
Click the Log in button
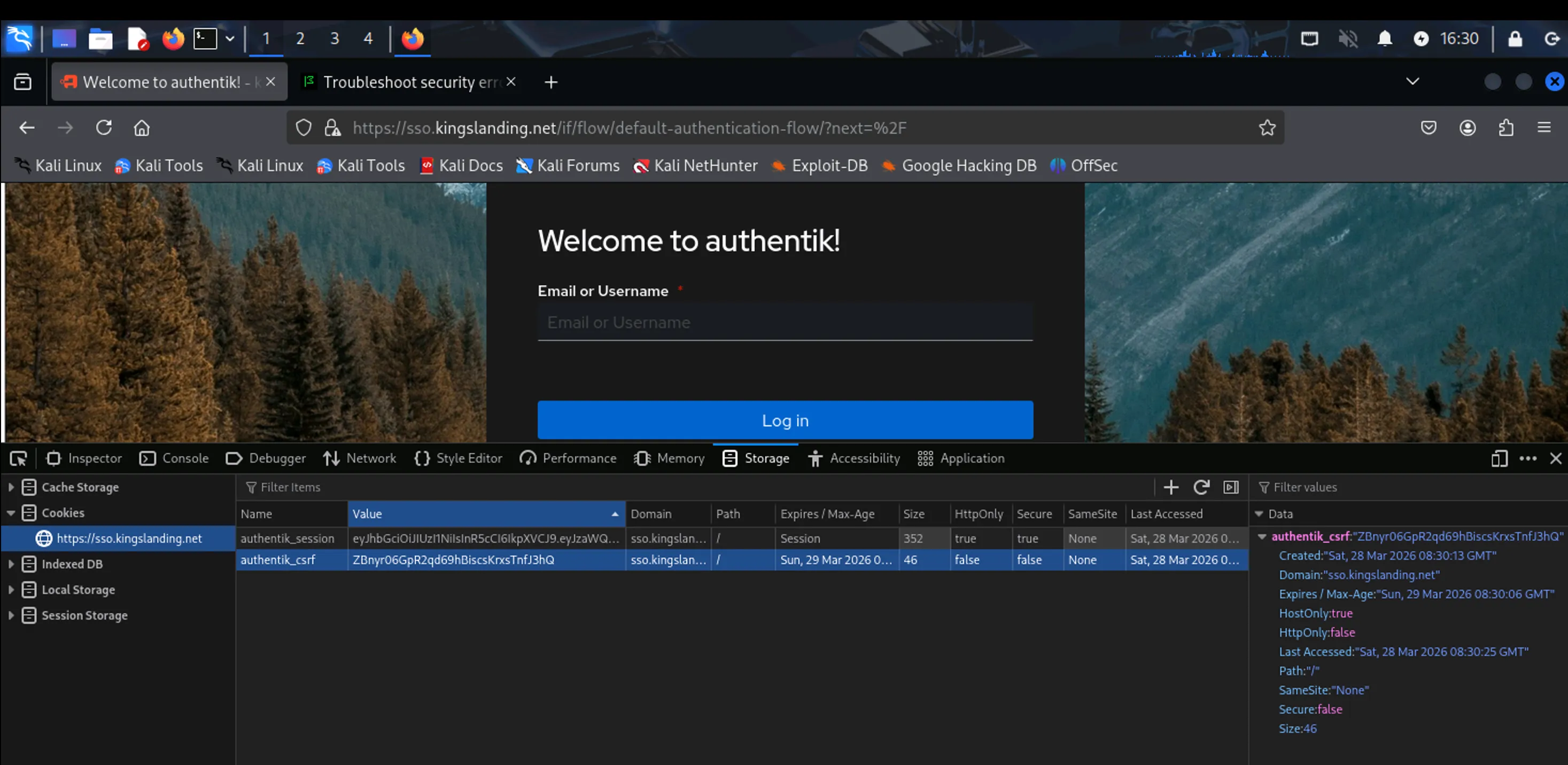click(785, 420)
